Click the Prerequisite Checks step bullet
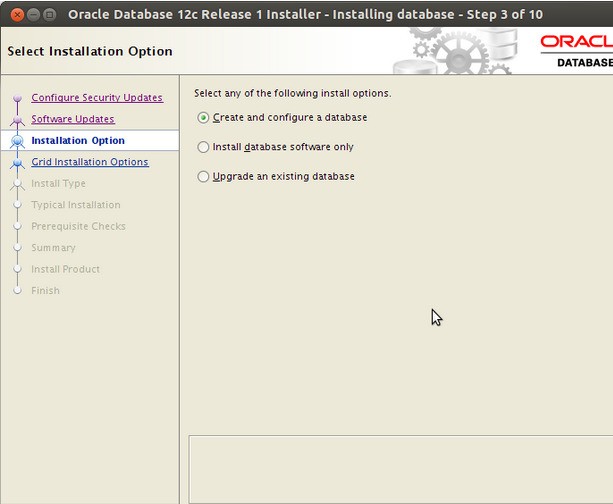The width and height of the screenshot is (613, 504). tap(17, 226)
